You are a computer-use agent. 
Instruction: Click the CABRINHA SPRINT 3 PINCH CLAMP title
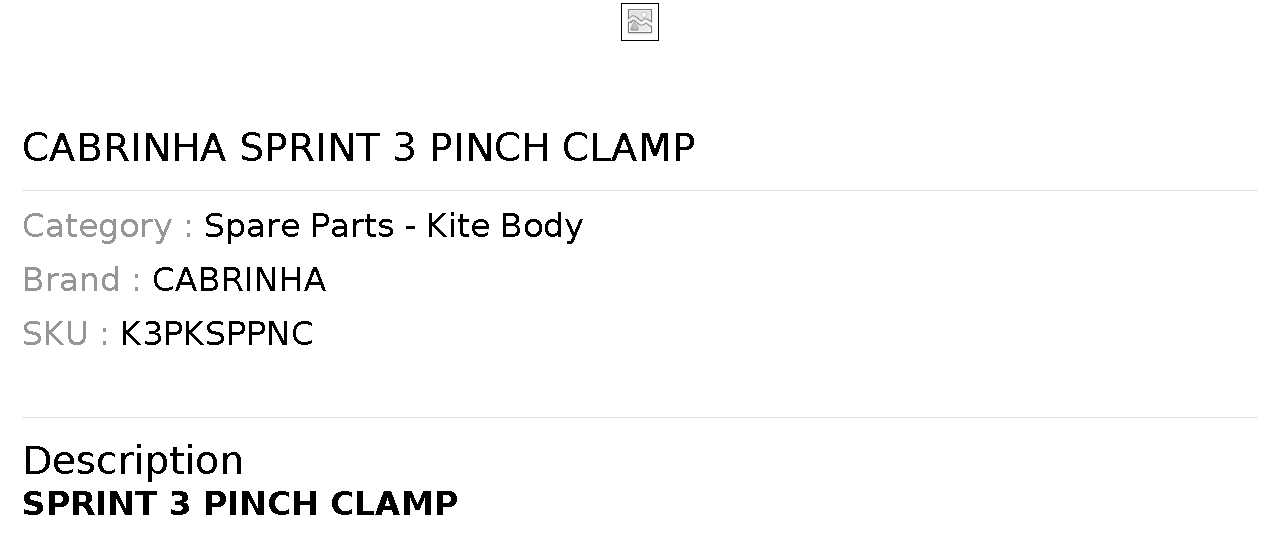tap(358, 148)
